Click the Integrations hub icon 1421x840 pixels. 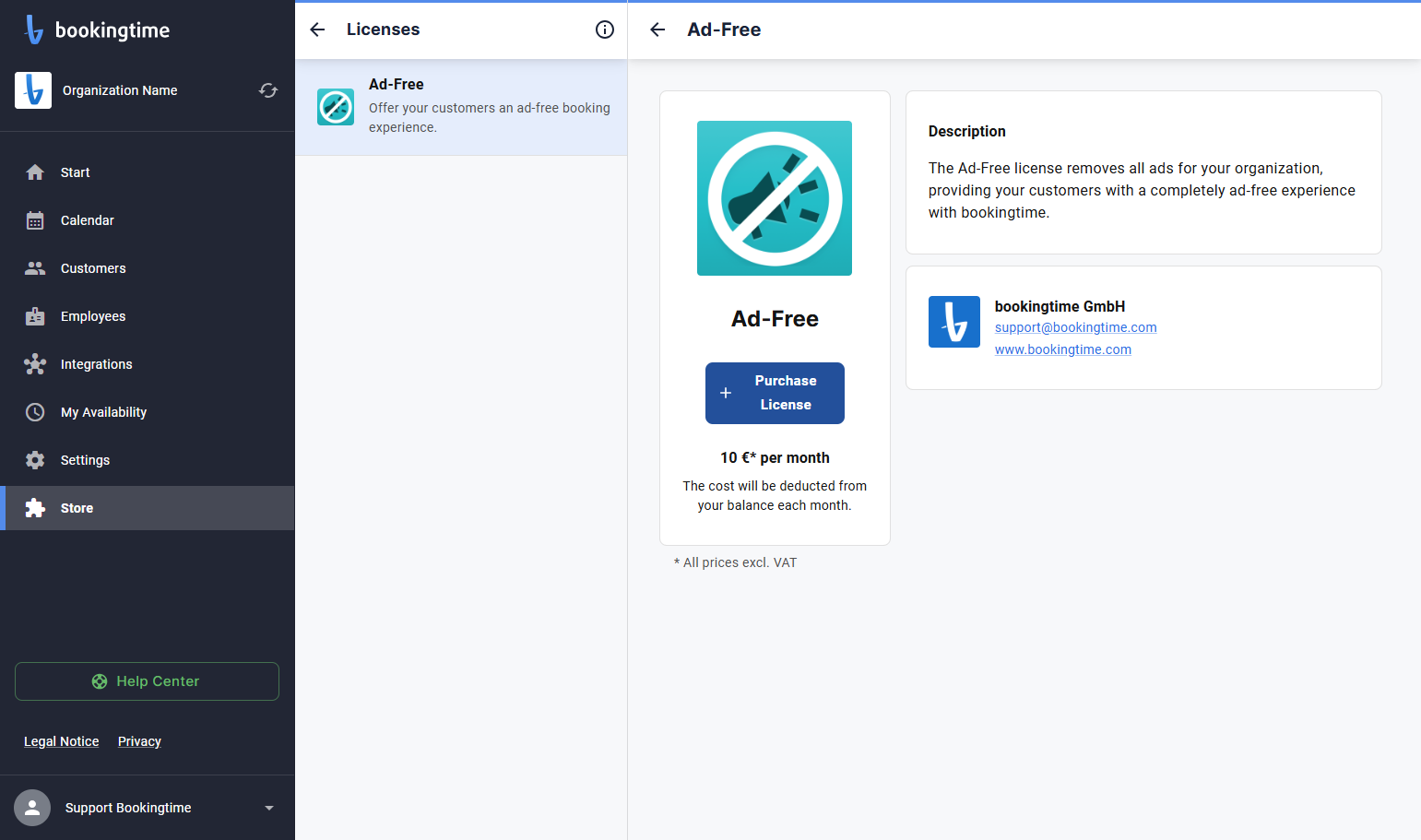coord(35,364)
